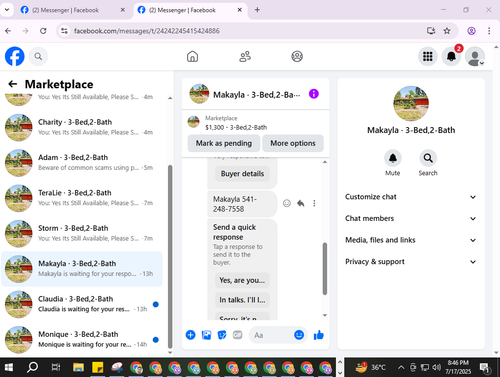Open TeraLie 3-Bed,2-Bath conversation
This screenshot has height=377, width=500.
click(x=82, y=198)
